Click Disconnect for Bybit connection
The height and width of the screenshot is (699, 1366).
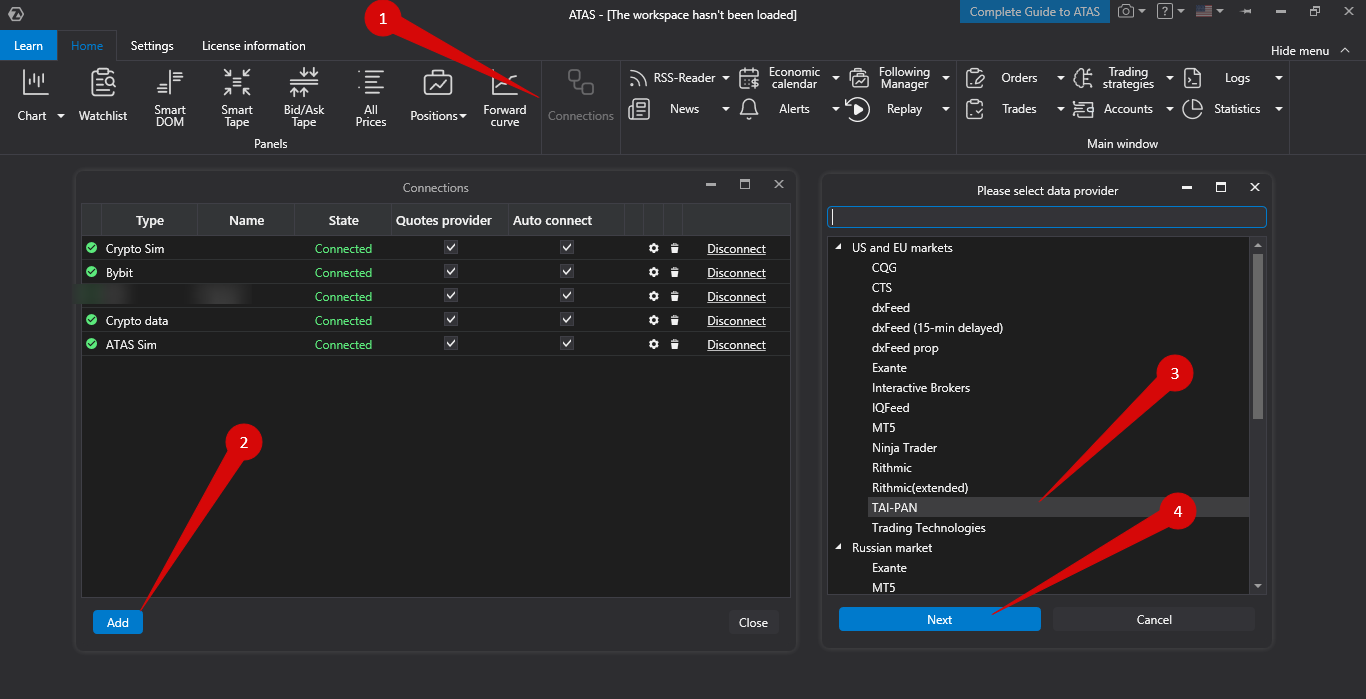736,273
